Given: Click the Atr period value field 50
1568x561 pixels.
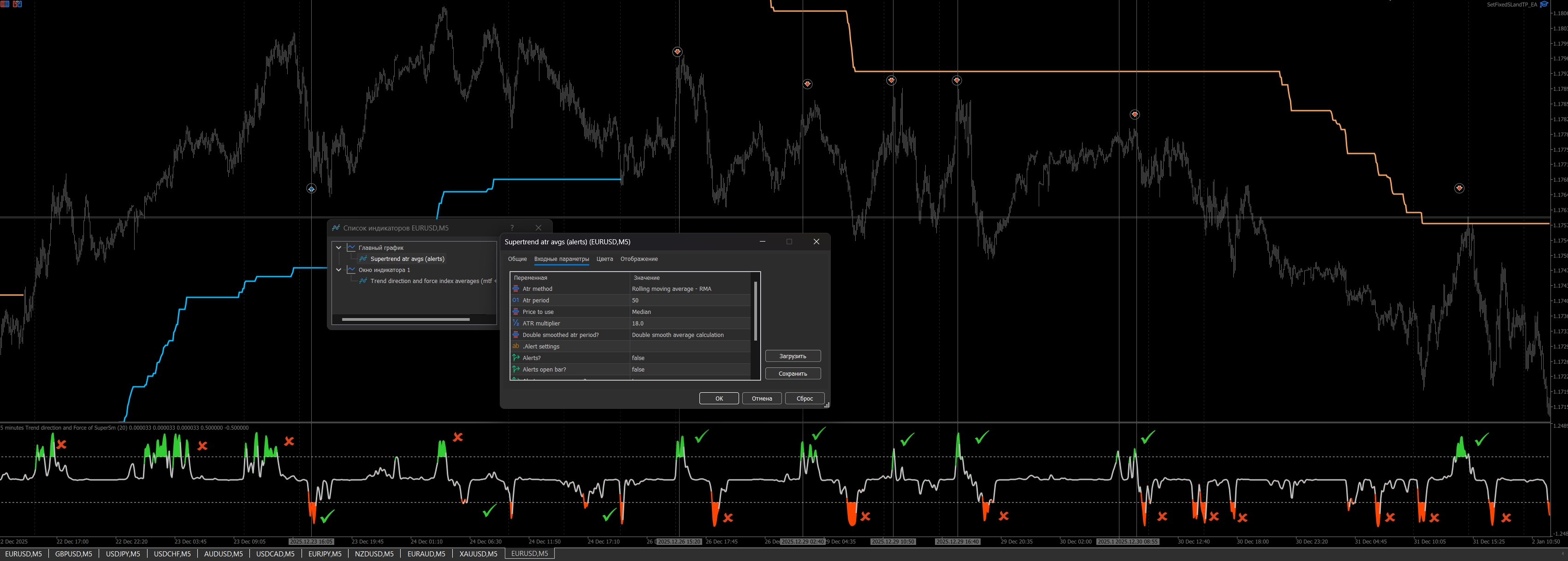Looking at the screenshot, I should point(690,301).
